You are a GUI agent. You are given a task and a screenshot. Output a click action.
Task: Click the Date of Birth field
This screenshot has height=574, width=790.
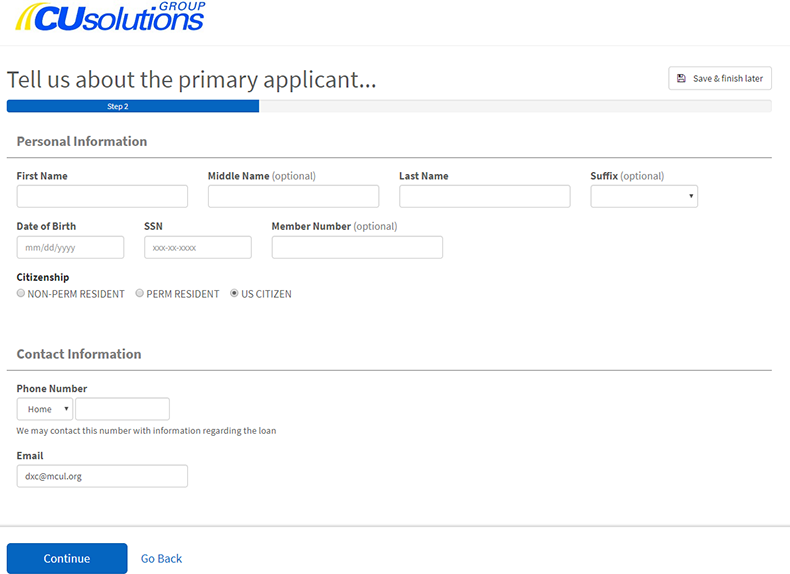pos(70,247)
